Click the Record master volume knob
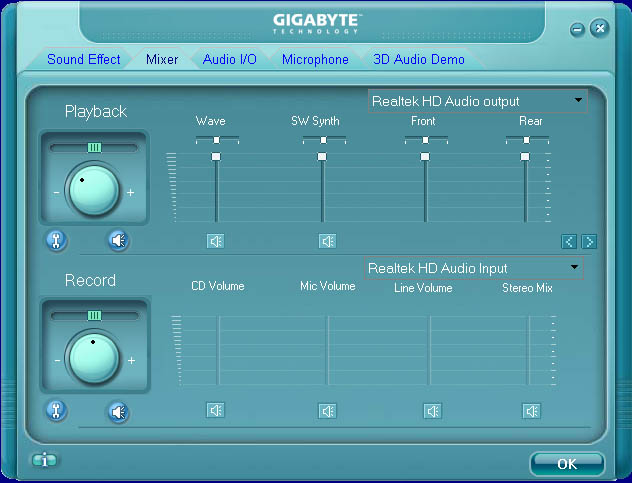The image size is (632, 483). 94,357
